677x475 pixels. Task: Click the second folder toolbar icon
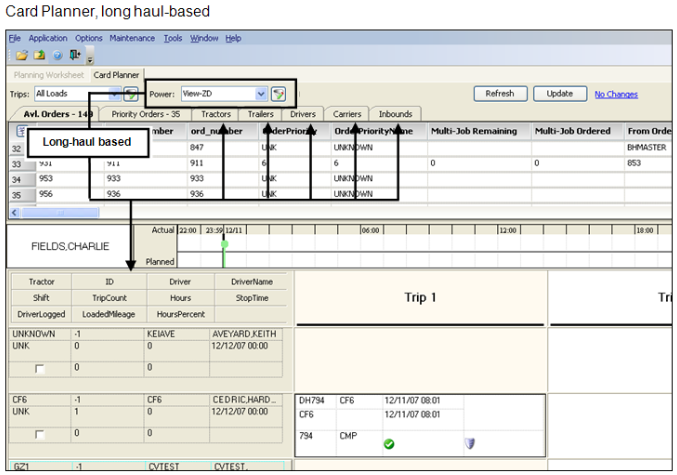(x=38, y=55)
